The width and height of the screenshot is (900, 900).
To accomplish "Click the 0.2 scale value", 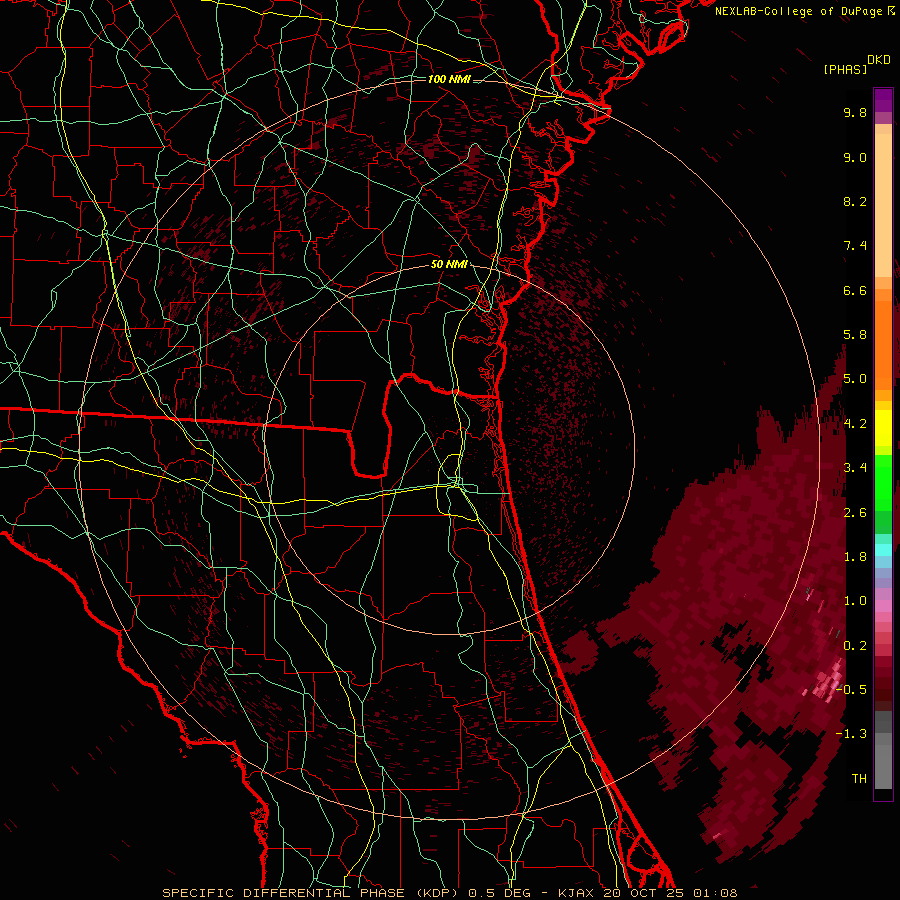I will (x=855, y=646).
